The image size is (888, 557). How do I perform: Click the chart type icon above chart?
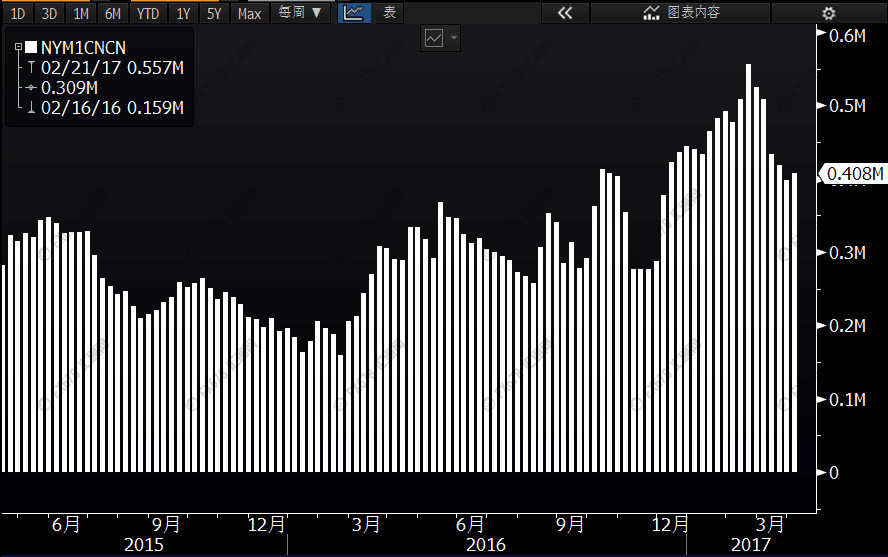tap(434, 38)
